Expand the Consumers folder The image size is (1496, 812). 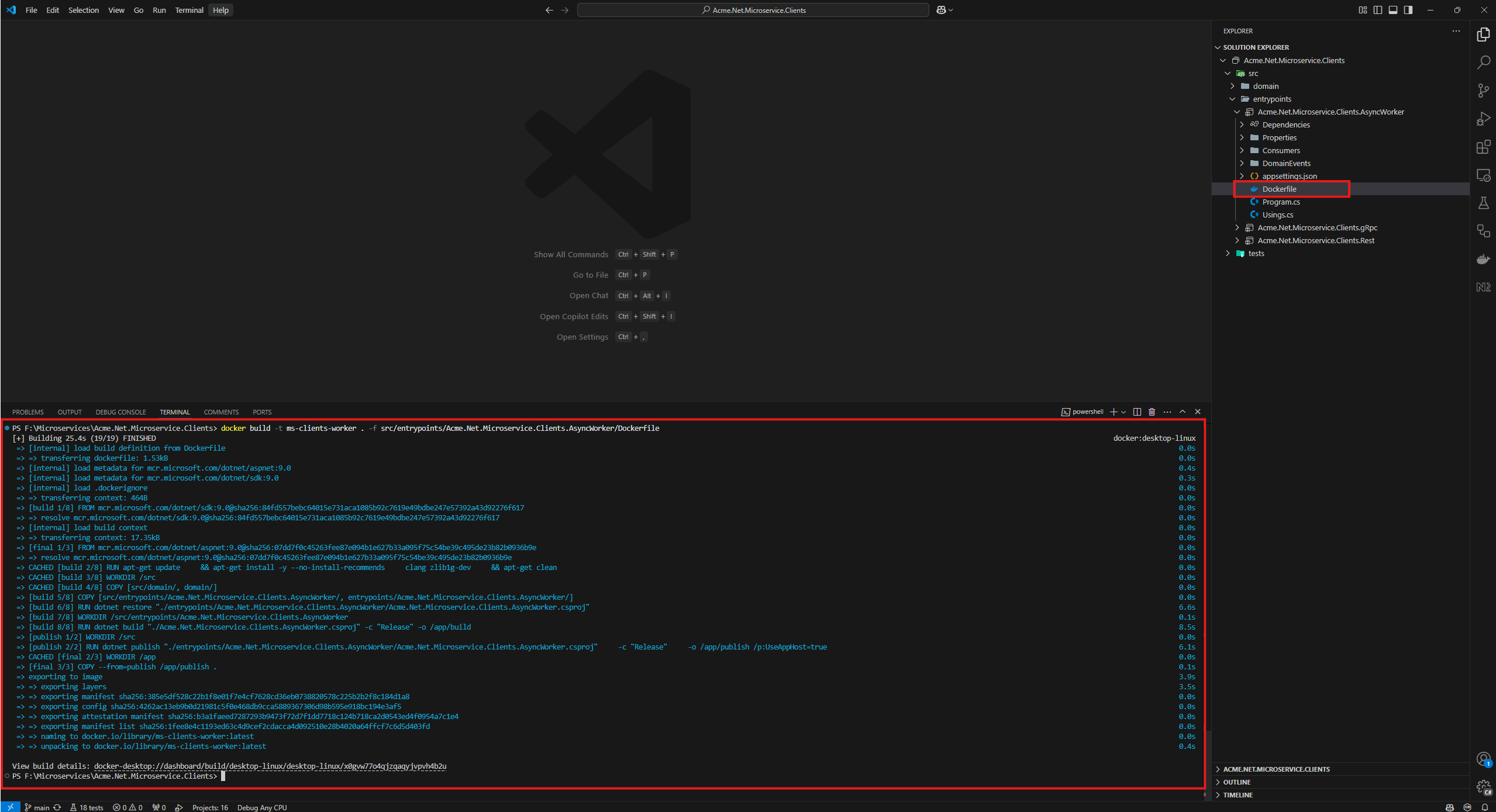1242,150
